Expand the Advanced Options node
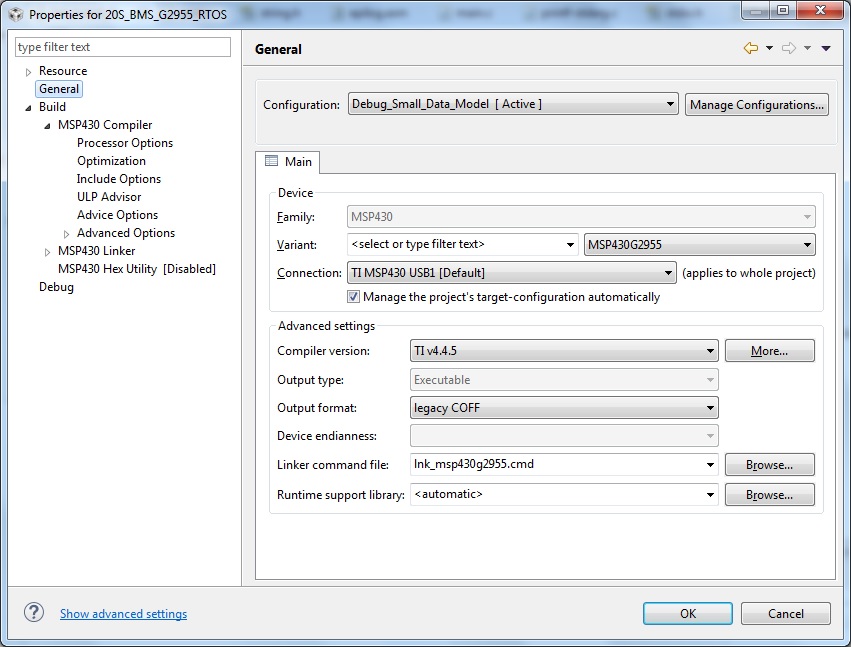Image resolution: width=851 pixels, height=647 pixels. [x=66, y=234]
